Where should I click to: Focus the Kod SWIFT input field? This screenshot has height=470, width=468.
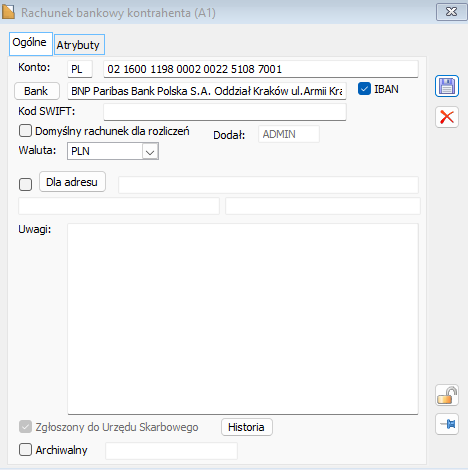point(225,112)
